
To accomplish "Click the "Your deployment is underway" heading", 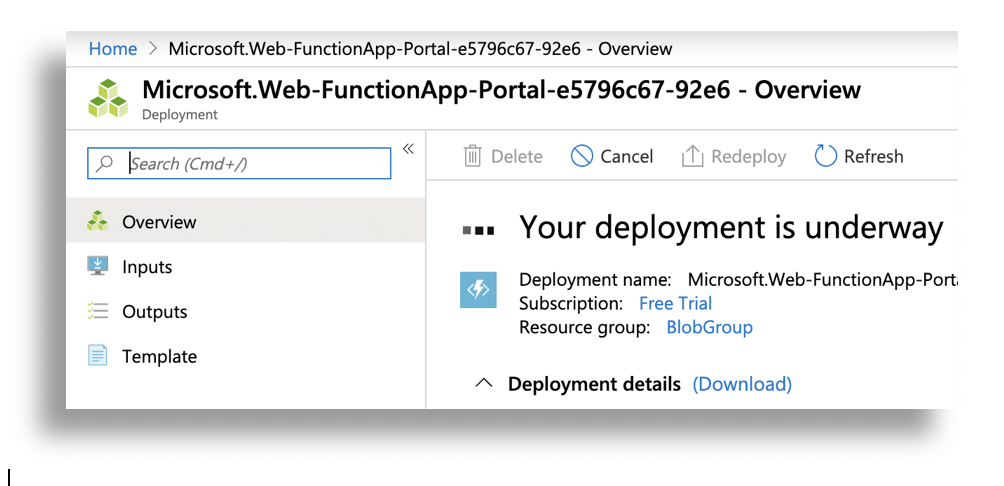I will tap(731, 227).
